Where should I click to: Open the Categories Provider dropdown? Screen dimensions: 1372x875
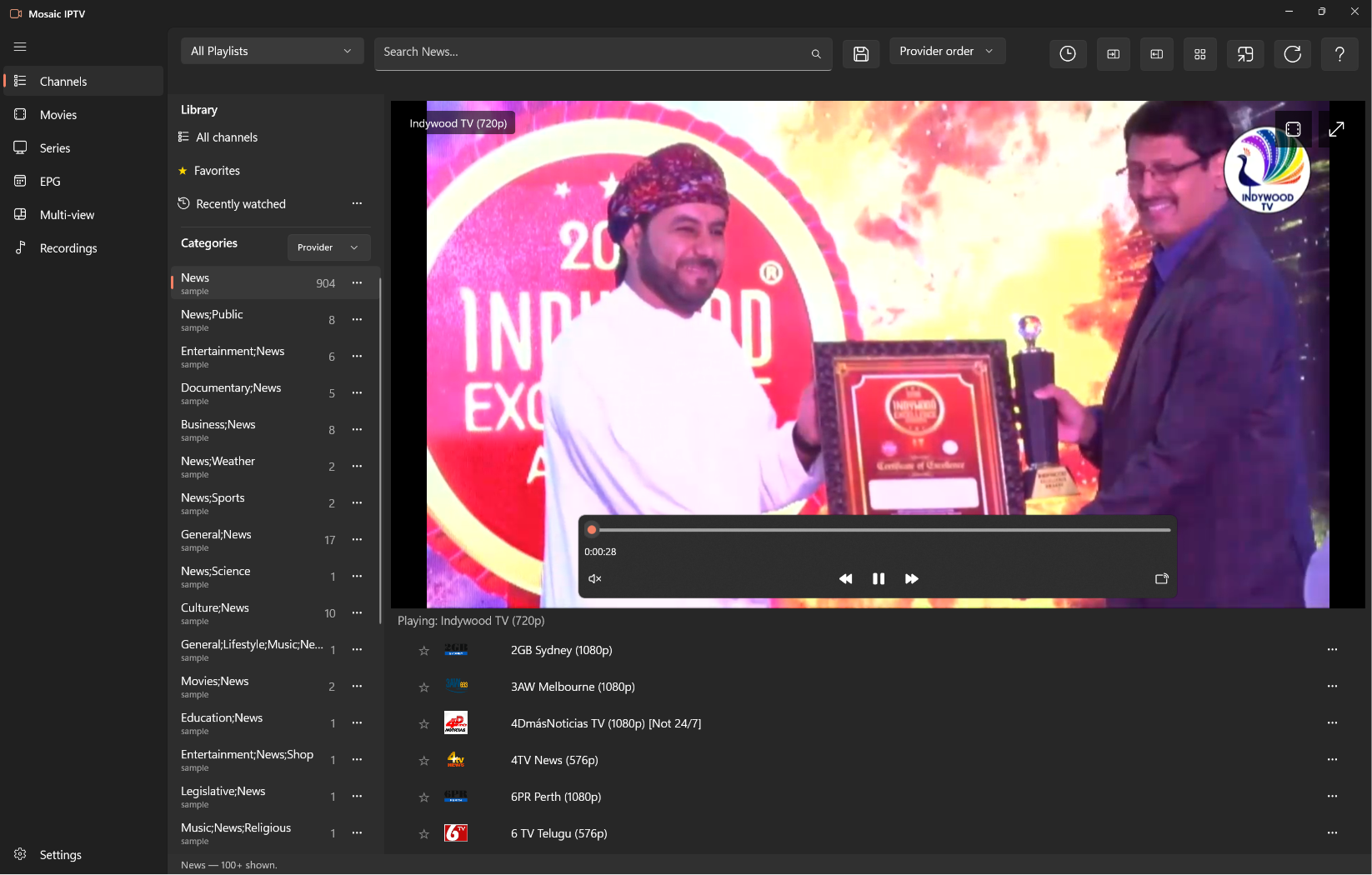pos(328,247)
